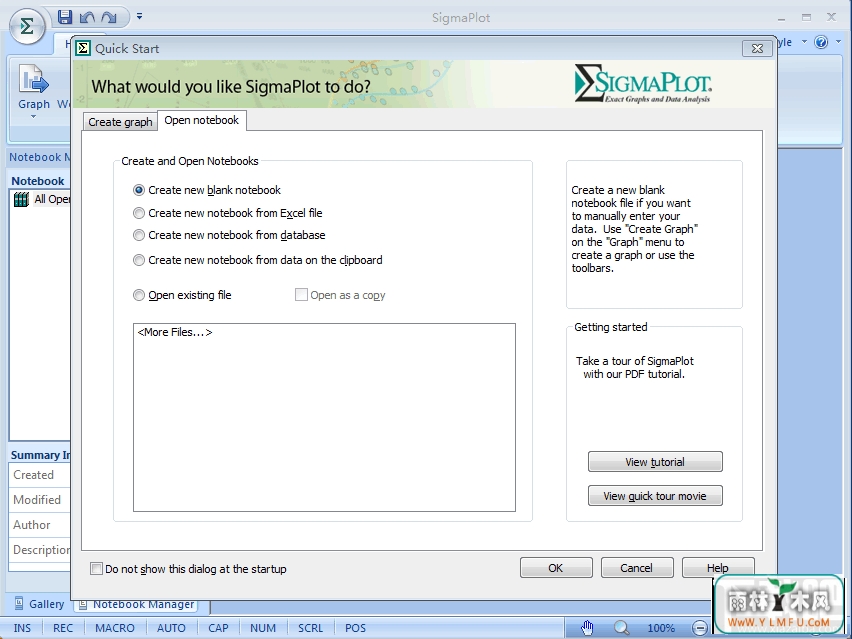Confirm with the OK button
This screenshot has height=639, width=852.
click(x=556, y=568)
